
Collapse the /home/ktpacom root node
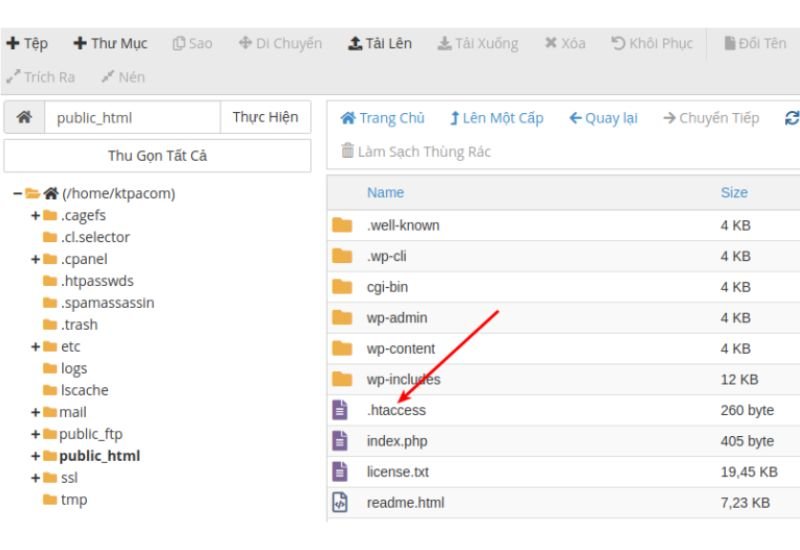point(18,193)
